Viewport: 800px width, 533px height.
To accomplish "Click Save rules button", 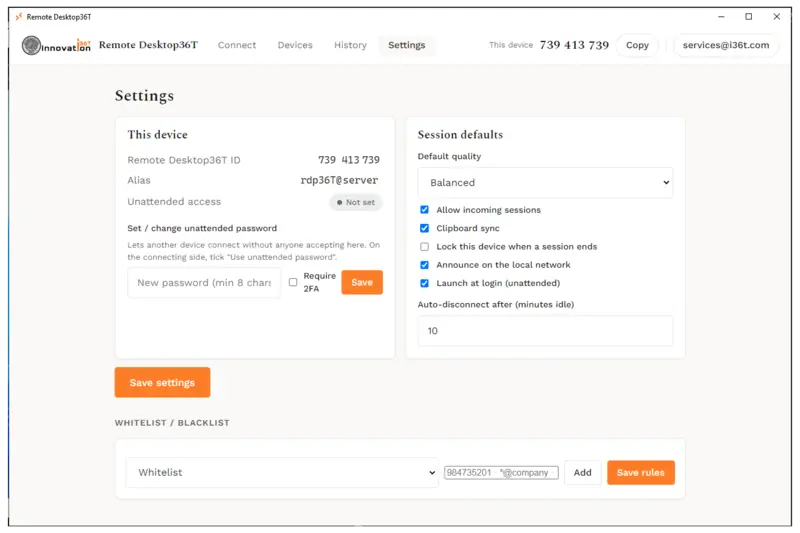I will (x=641, y=472).
